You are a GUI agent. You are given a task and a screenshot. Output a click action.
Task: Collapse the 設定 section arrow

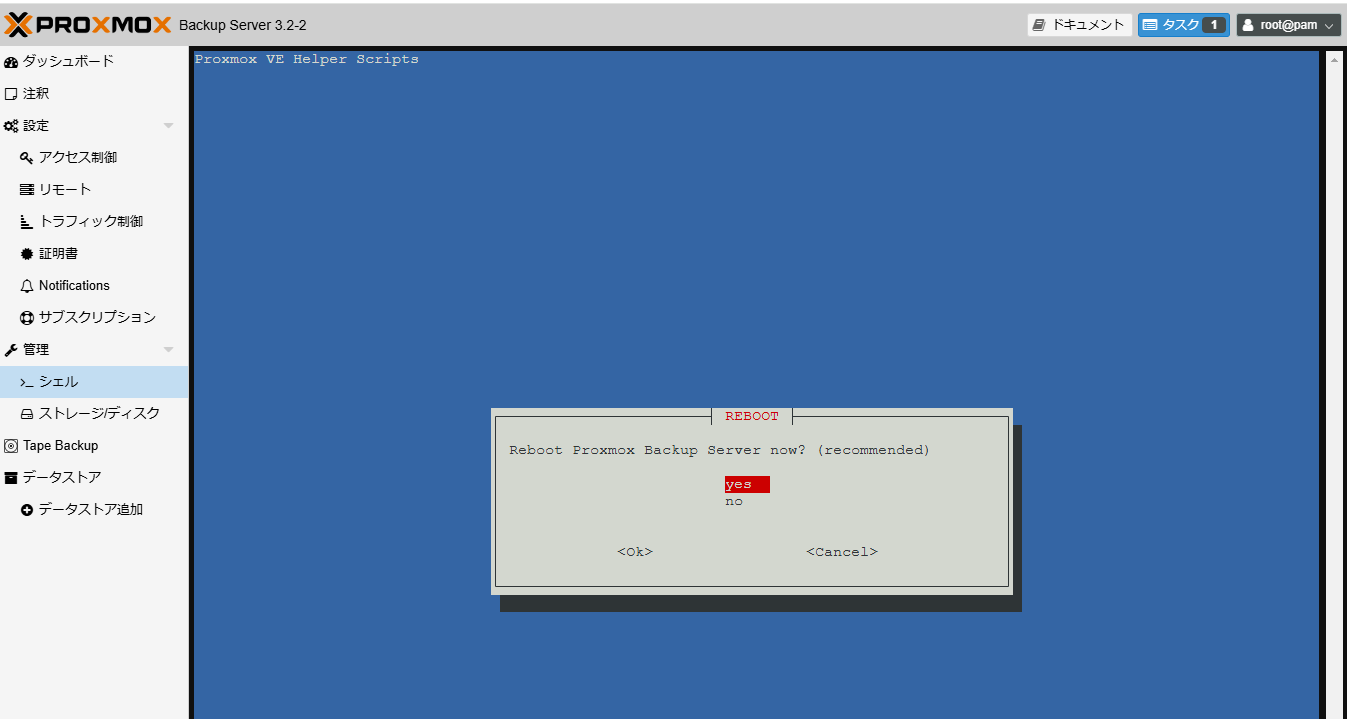click(168, 126)
